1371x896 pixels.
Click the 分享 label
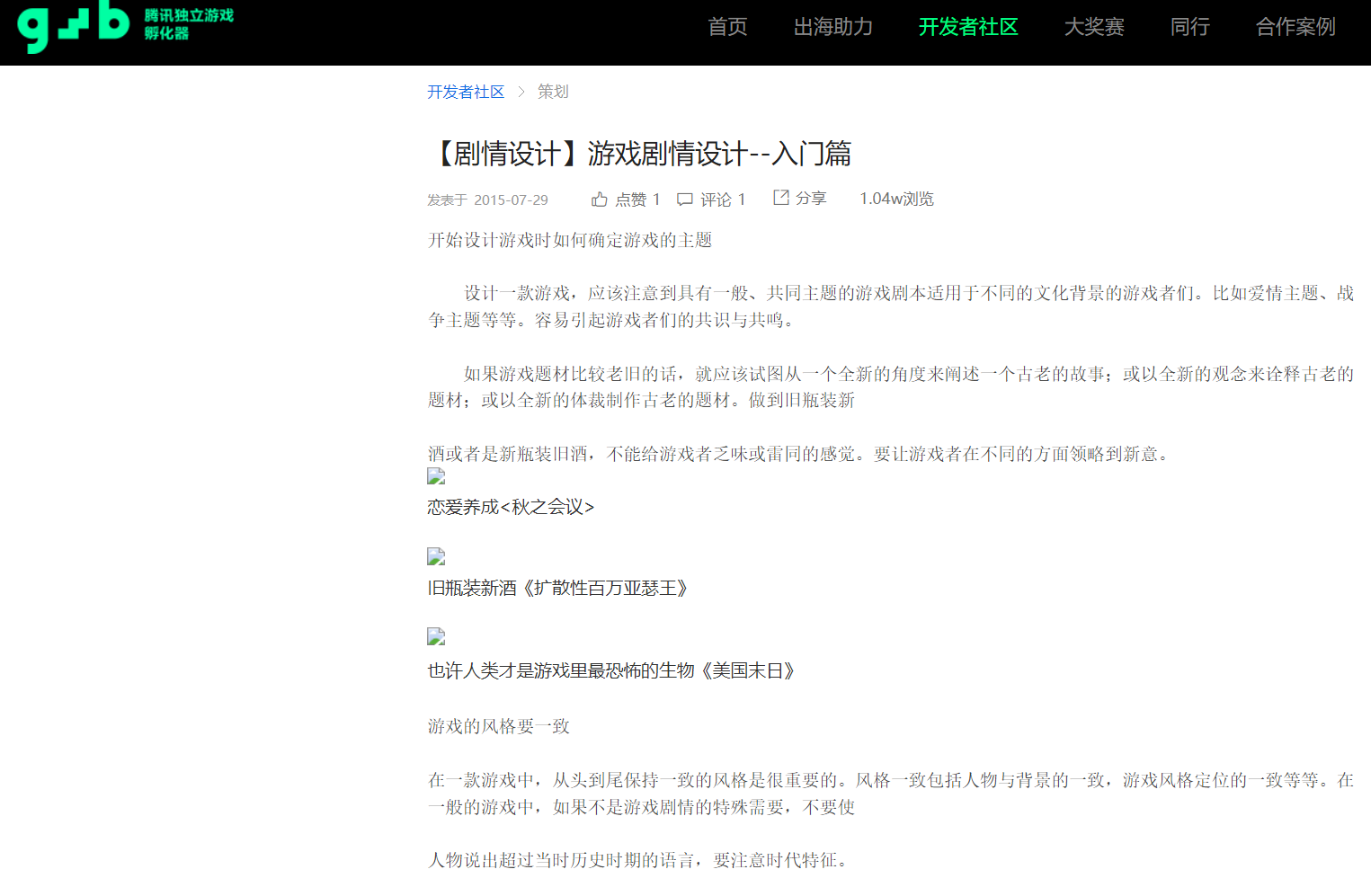811,198
